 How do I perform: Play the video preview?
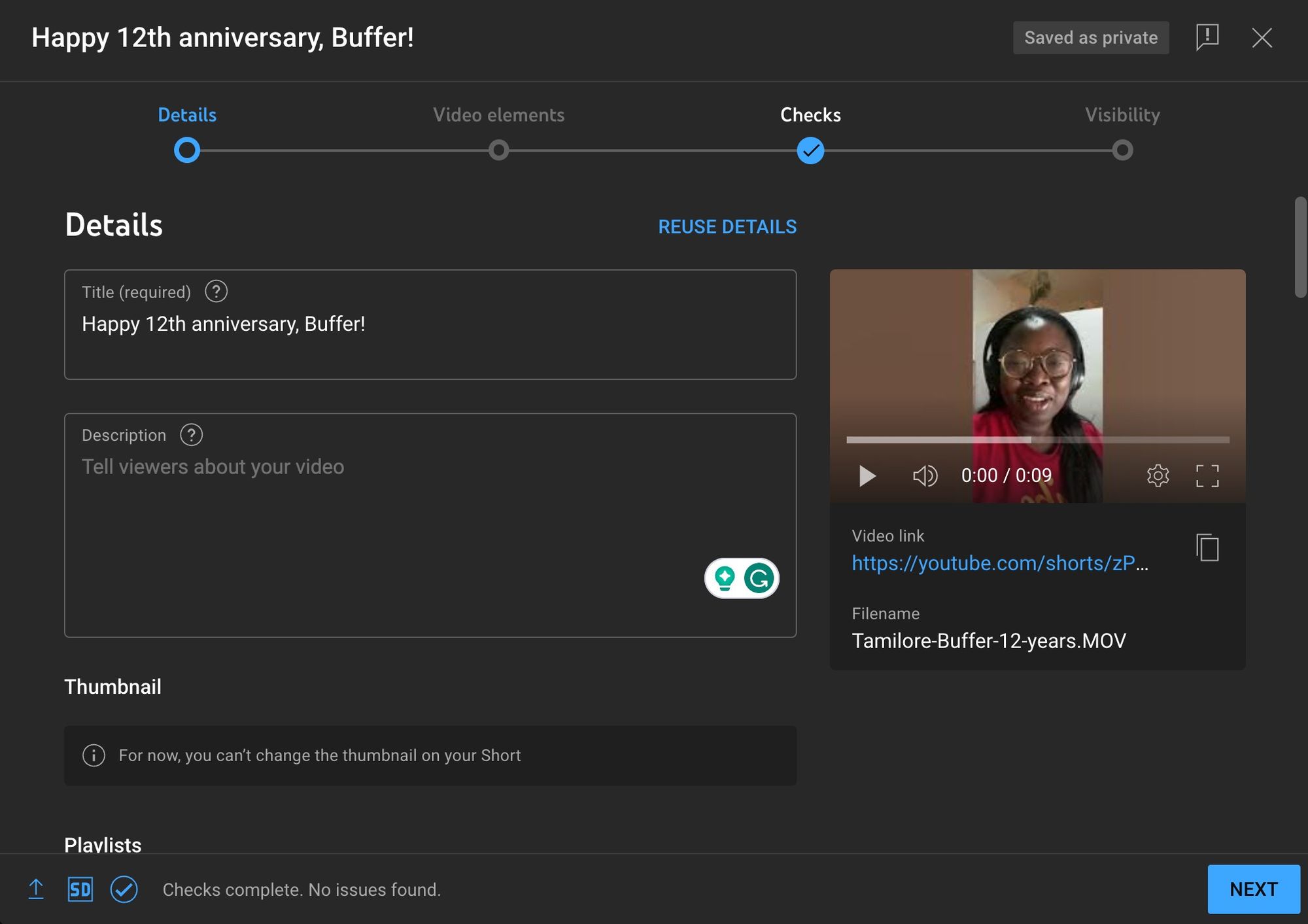point(867,475)
